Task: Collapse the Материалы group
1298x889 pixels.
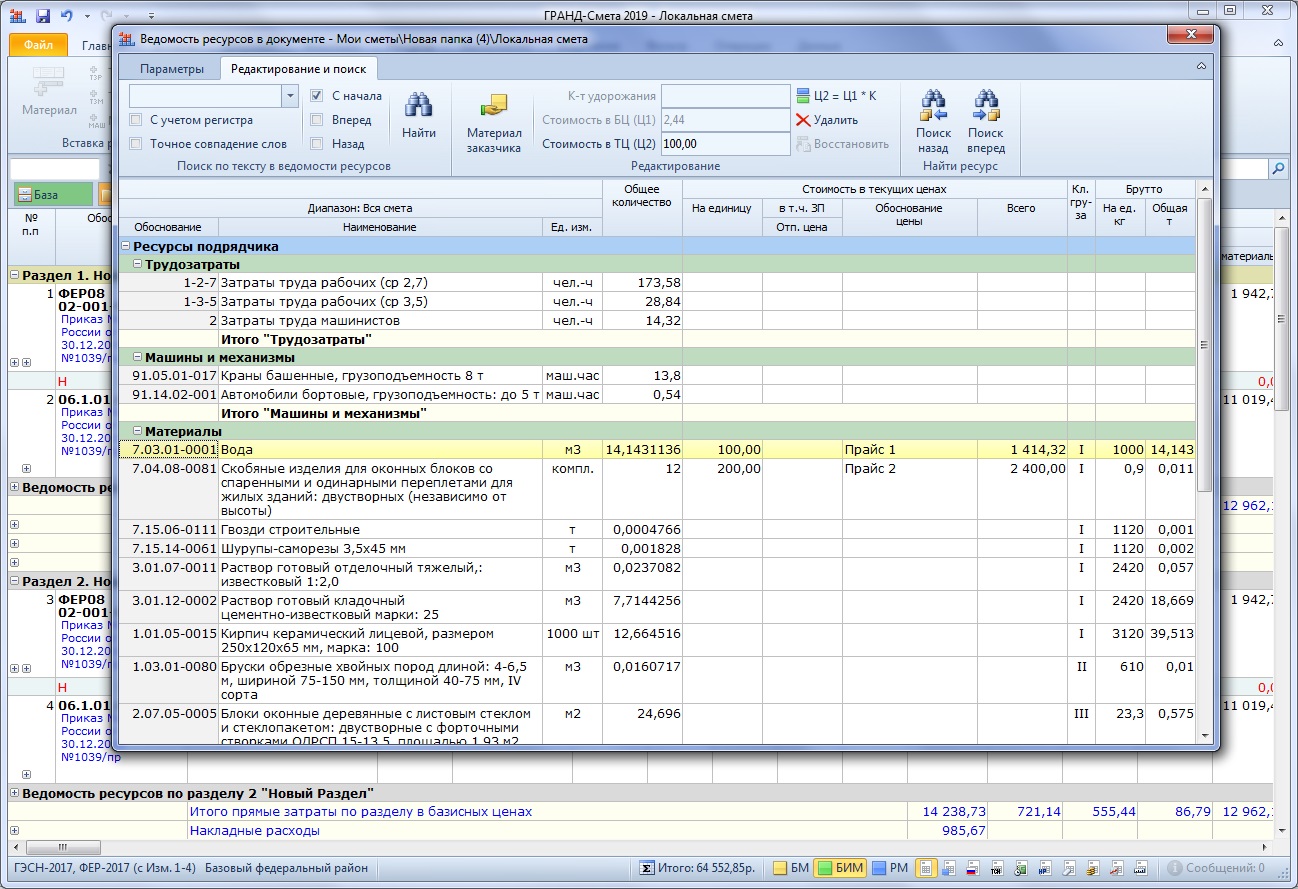Action: [x=138, y=431]
